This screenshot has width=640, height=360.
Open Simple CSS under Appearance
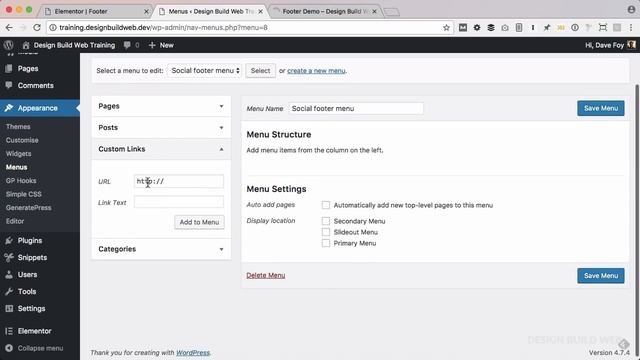(24, 194)
